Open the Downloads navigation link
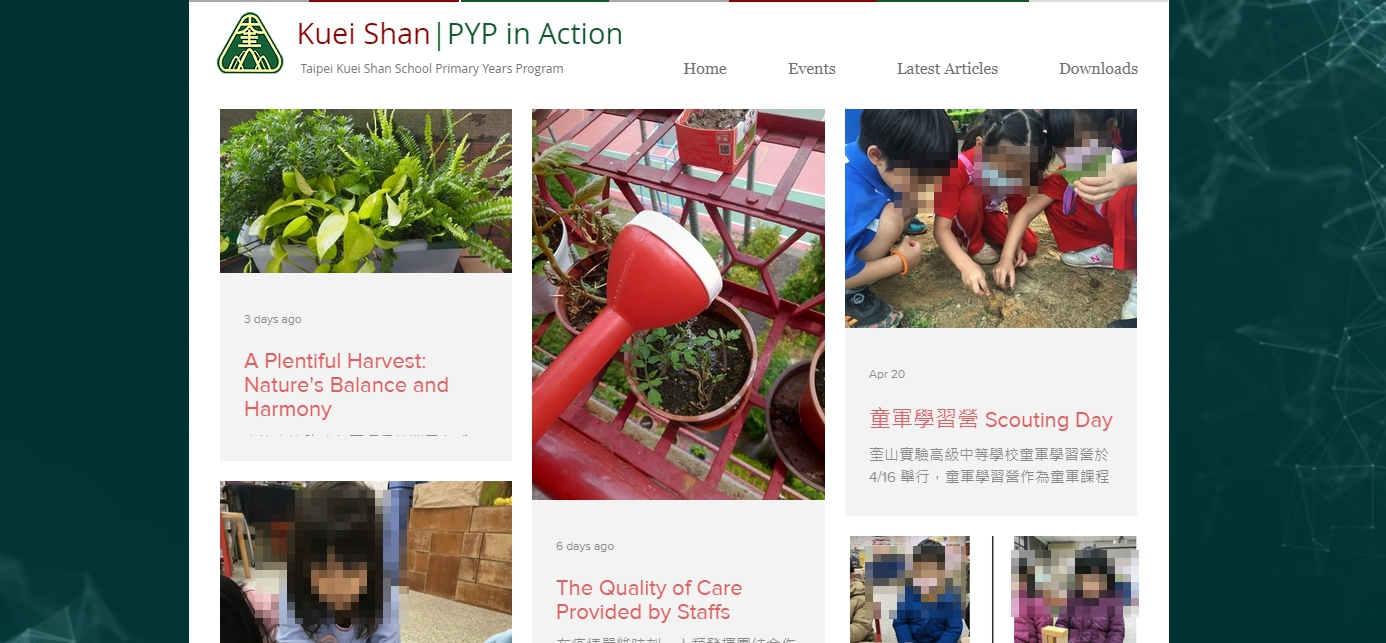This screenshot has width=1386, height=643. (1098, 69)
